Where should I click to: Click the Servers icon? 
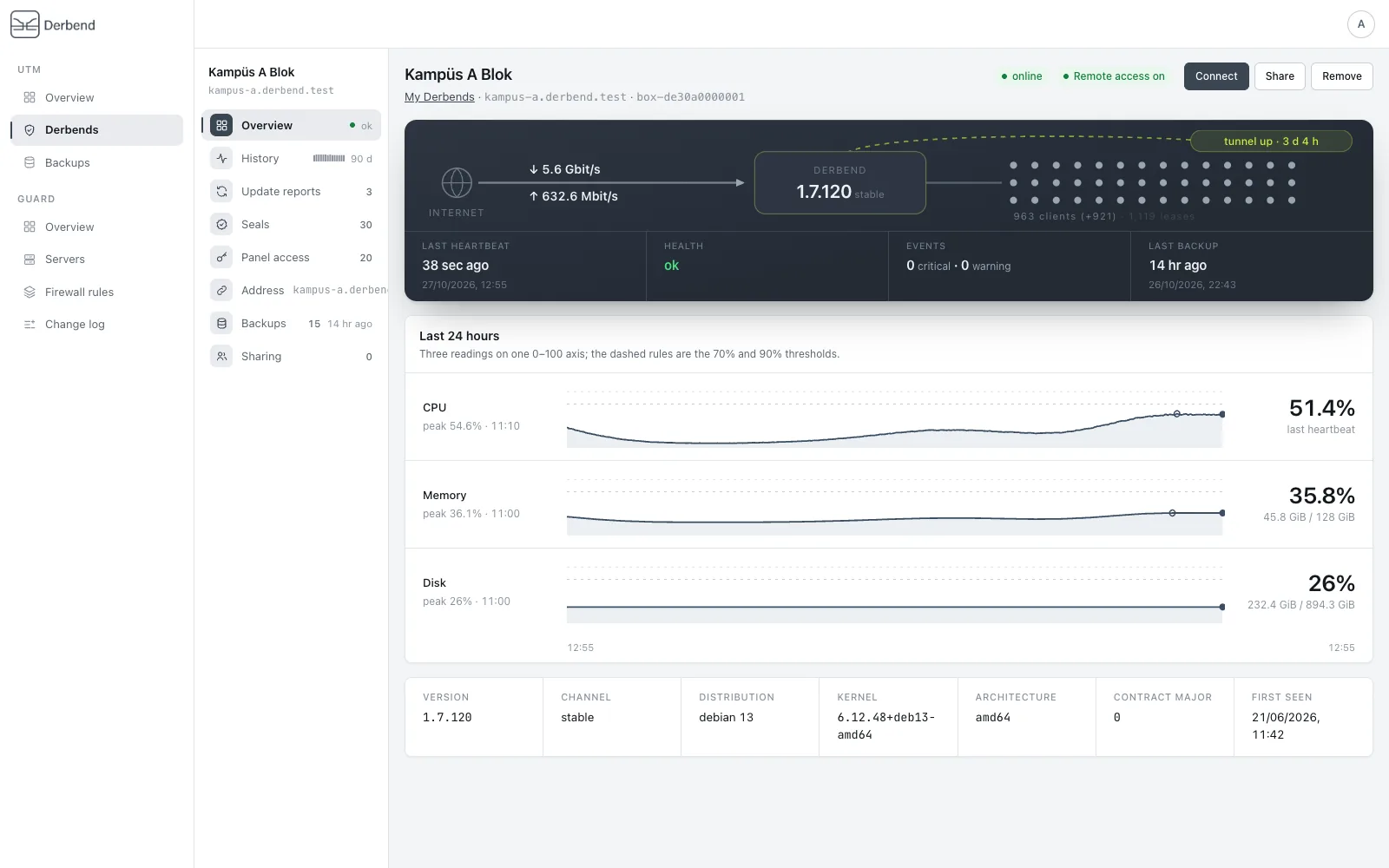point(30,260)
